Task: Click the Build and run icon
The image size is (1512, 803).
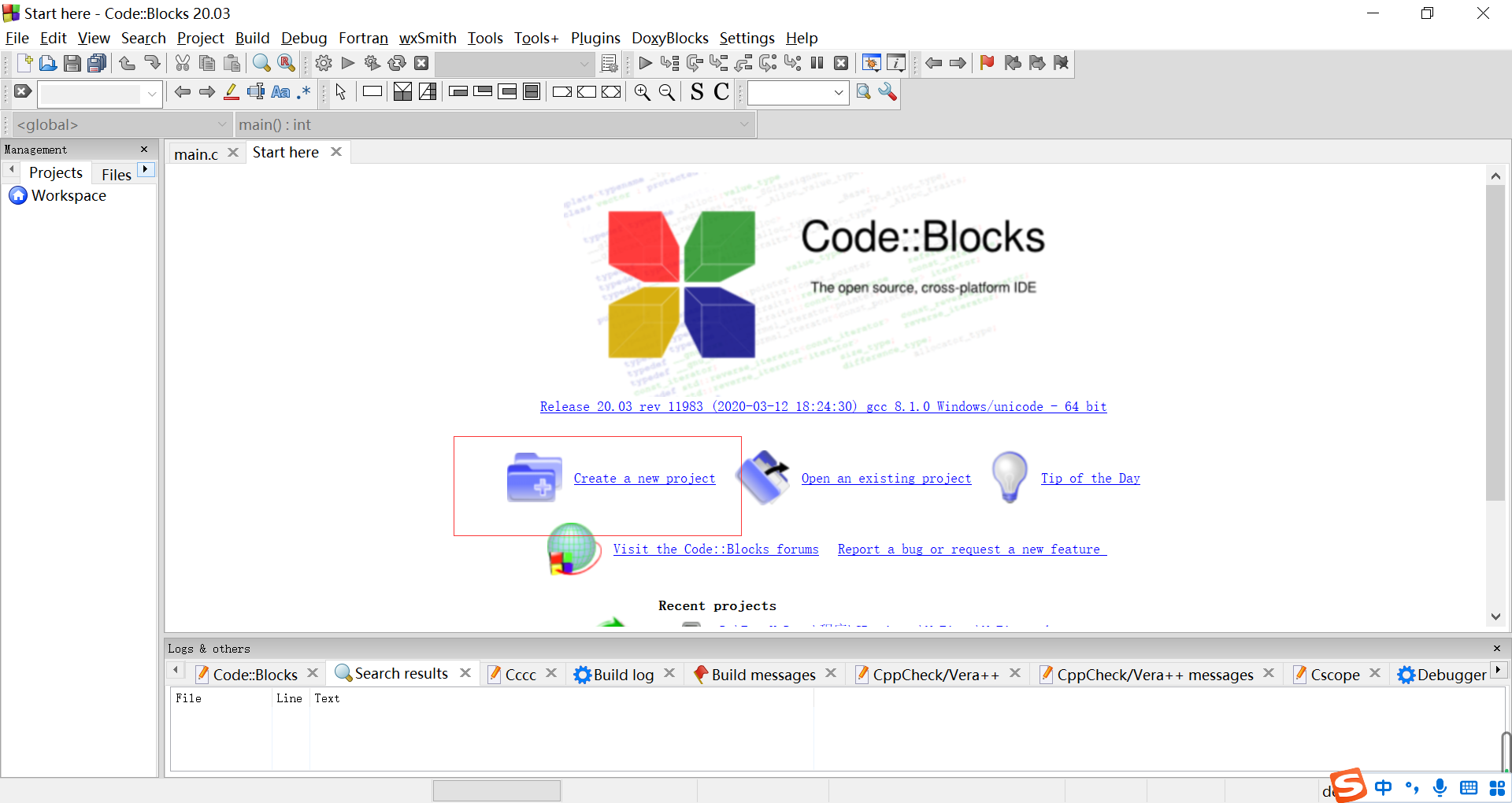Action: pyautogui.click(x=372, y=63)
